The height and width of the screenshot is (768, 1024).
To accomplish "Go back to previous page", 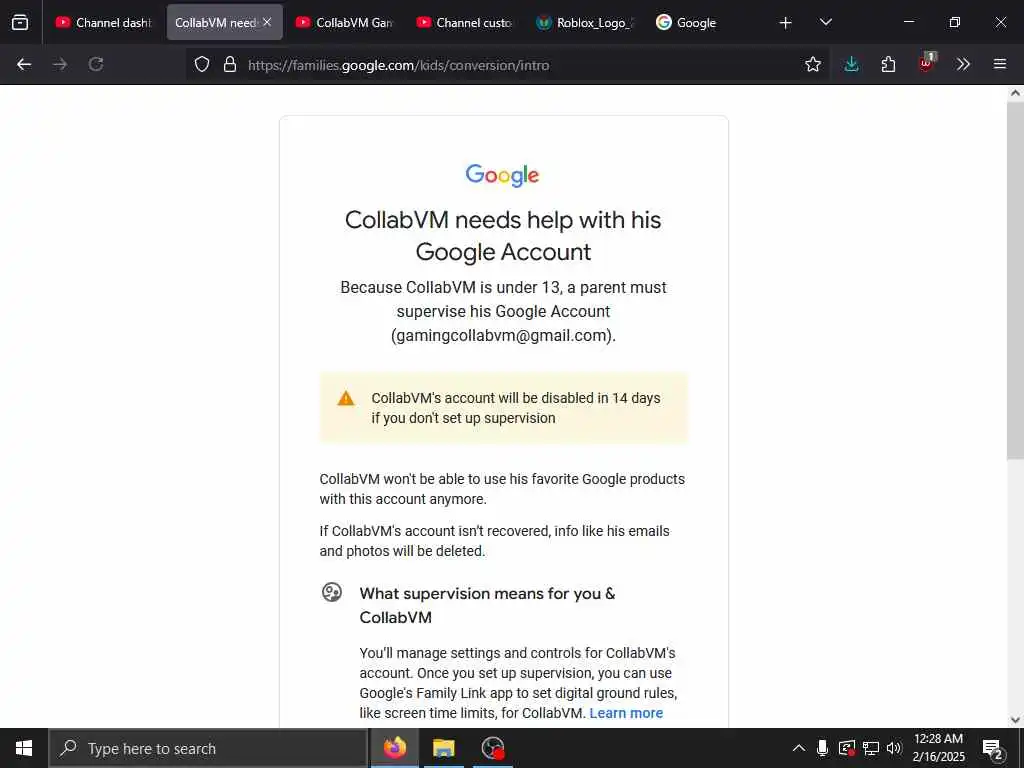I will pyautogui.click(x=24, y=64).
